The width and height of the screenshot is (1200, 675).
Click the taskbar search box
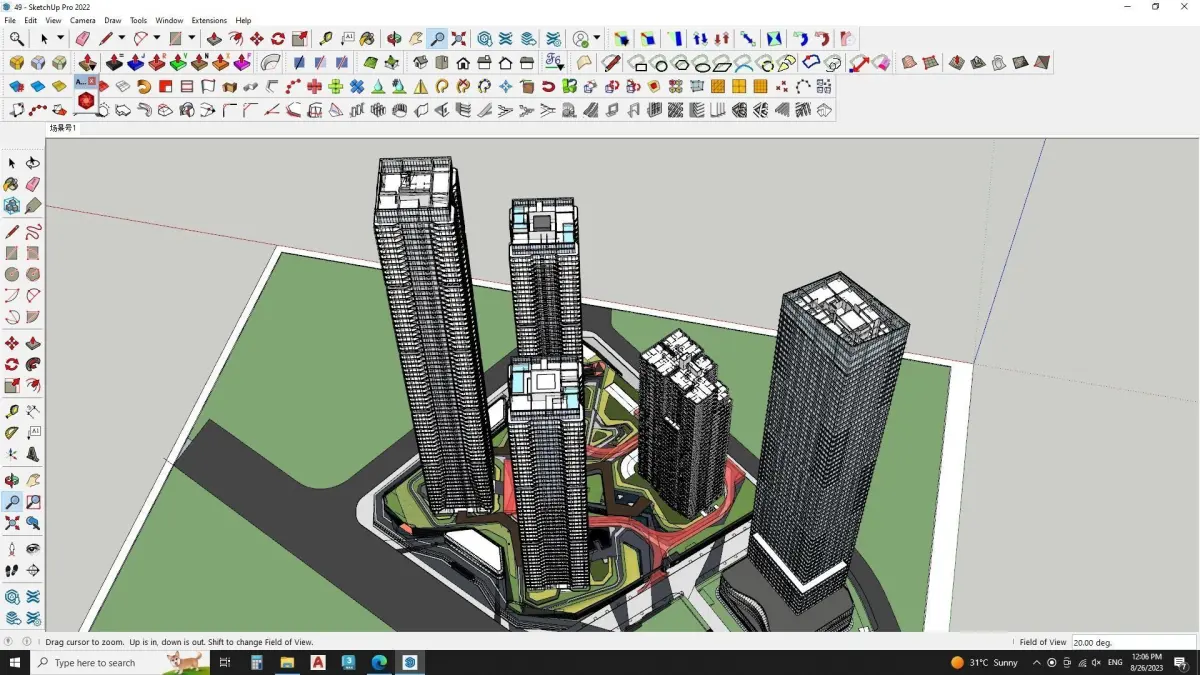tap(120, 662)
